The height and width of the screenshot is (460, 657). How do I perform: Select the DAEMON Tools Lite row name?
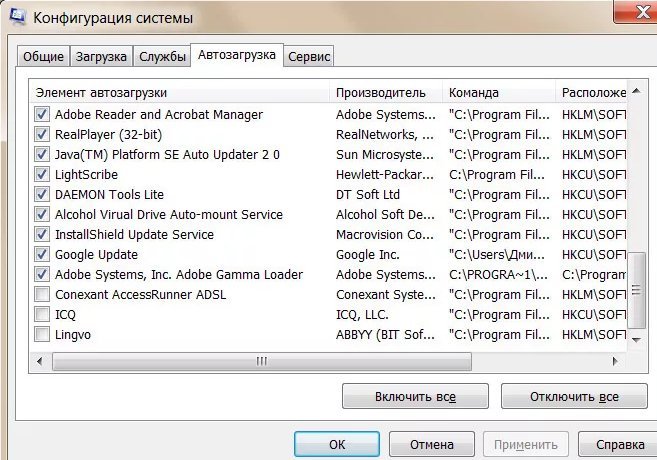[109, 194]
